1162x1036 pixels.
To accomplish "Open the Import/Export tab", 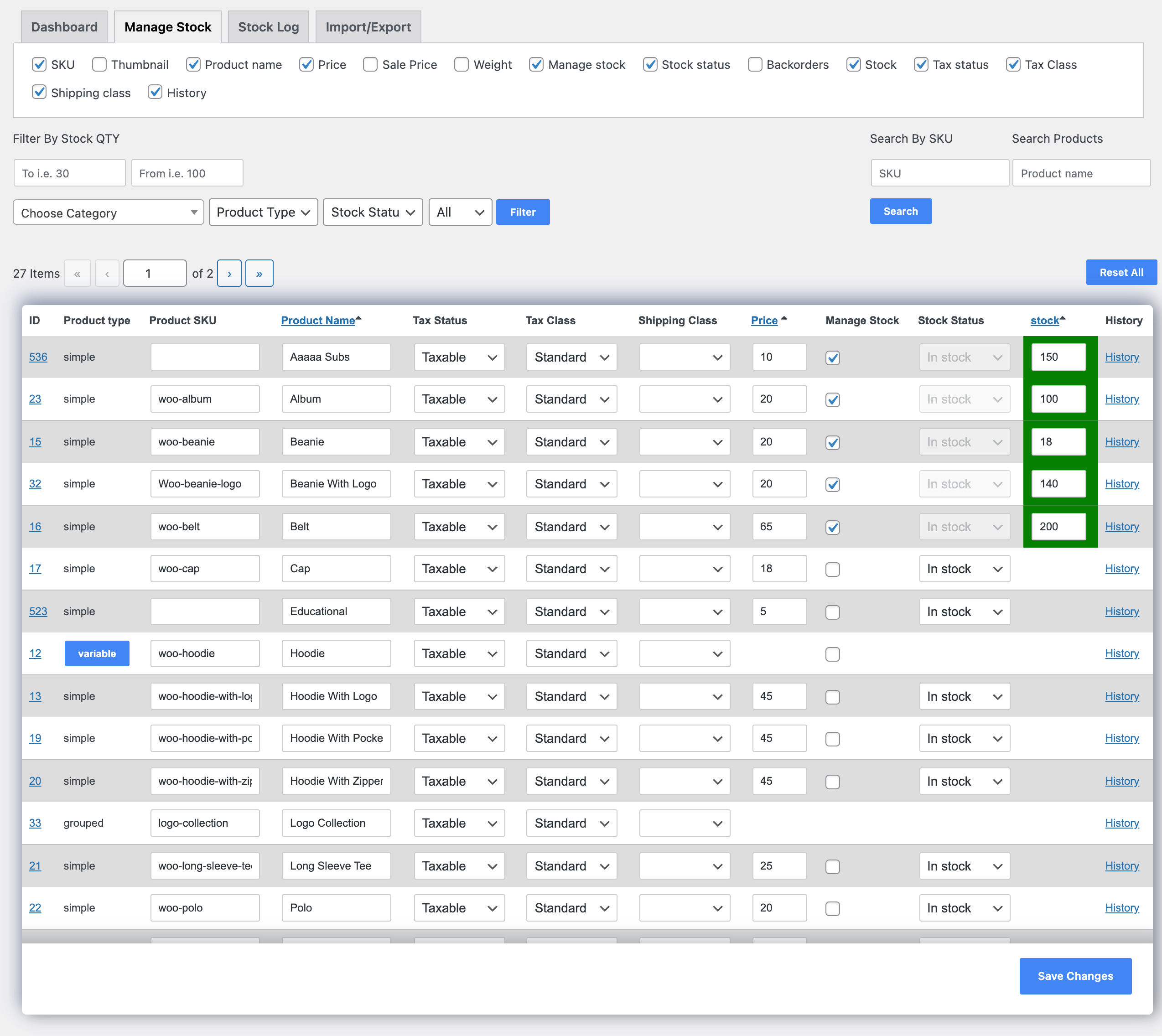I will click(368, 26).
